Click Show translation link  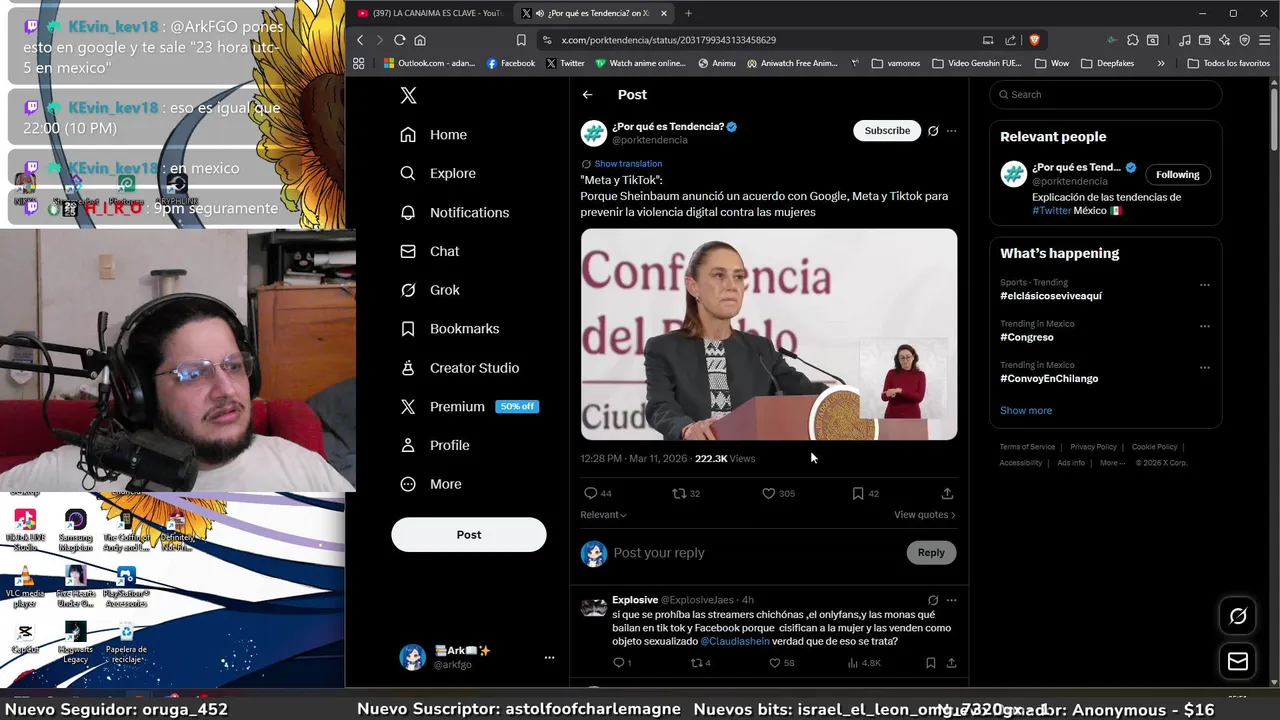pos(628,164)
